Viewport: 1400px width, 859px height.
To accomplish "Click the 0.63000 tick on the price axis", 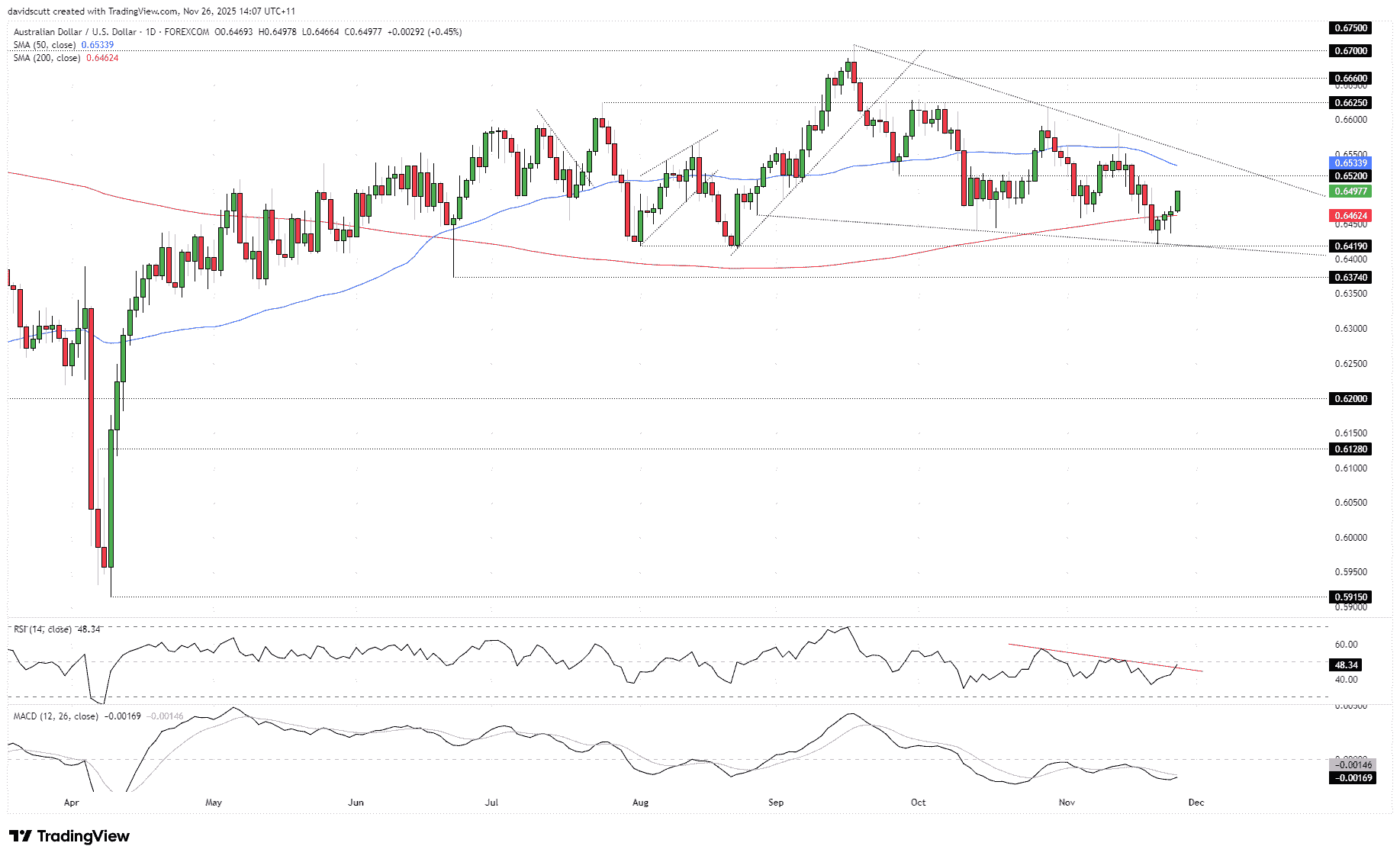I will (x=1350, y=329).
